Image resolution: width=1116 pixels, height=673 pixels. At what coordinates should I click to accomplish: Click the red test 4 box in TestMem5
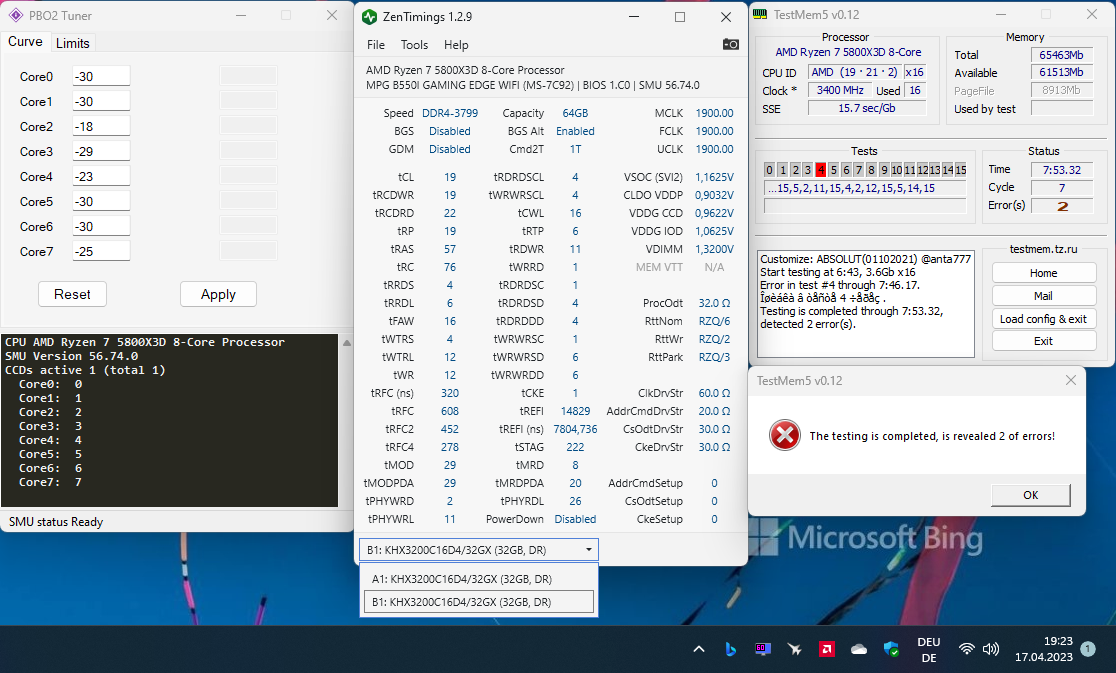click(x=821, y=169)
